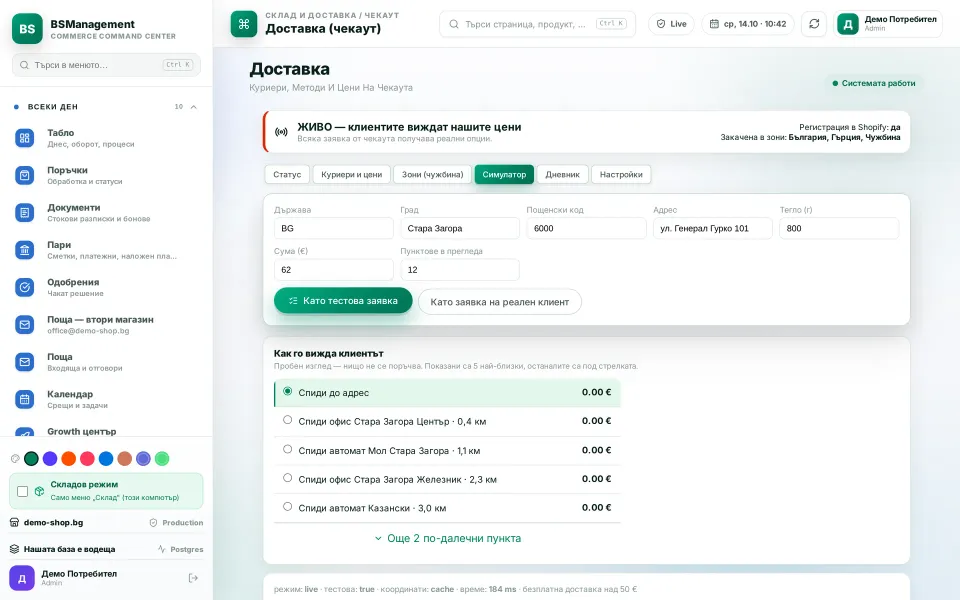Click the demo-shop.bg store icon

click(x=15, y=522)
